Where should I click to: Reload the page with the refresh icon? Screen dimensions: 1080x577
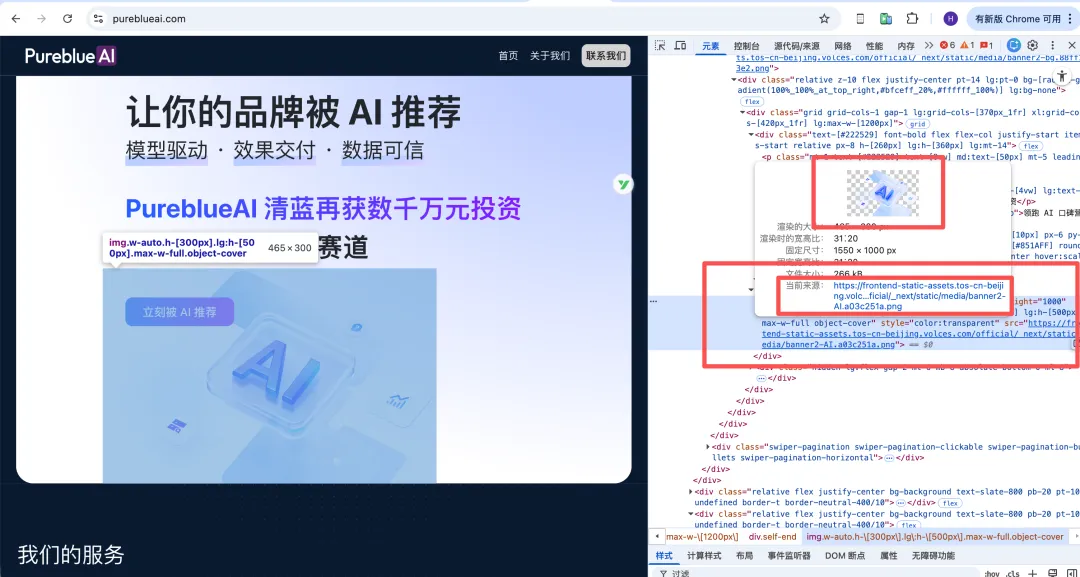click(66, 18)
